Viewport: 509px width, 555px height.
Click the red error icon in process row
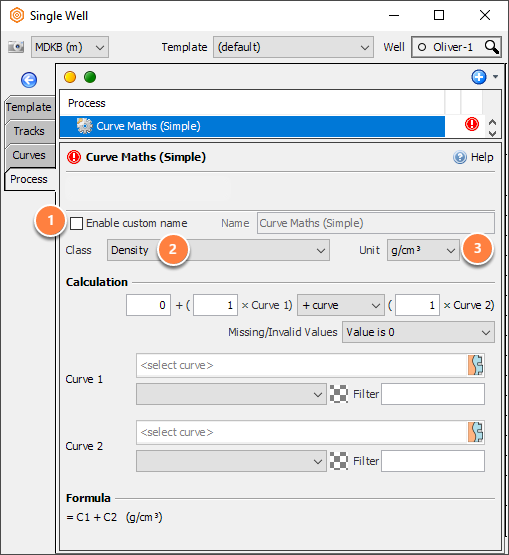(471, 124)
